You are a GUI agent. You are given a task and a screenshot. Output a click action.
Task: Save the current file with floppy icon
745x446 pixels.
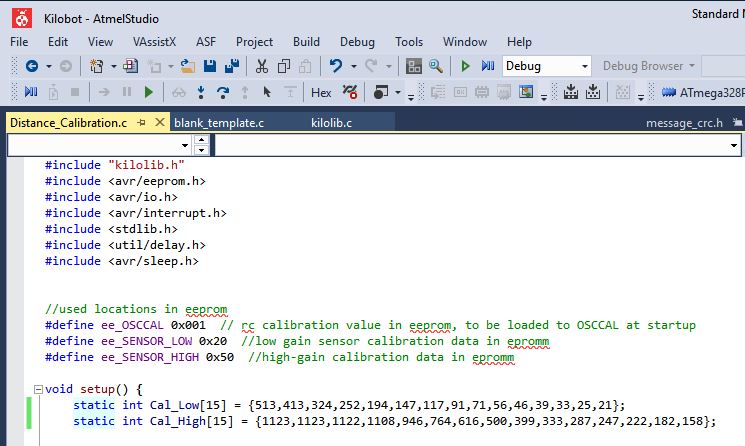click(210, 66)
